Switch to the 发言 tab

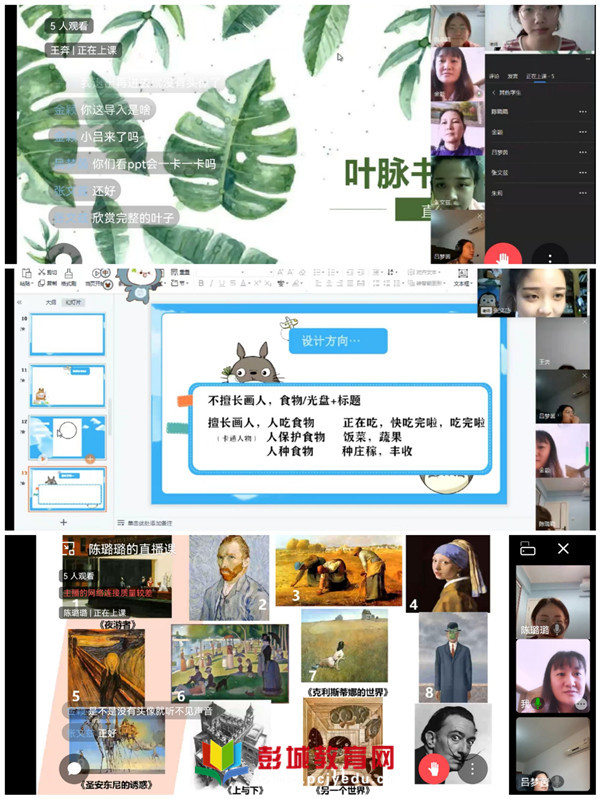[512, 76]
